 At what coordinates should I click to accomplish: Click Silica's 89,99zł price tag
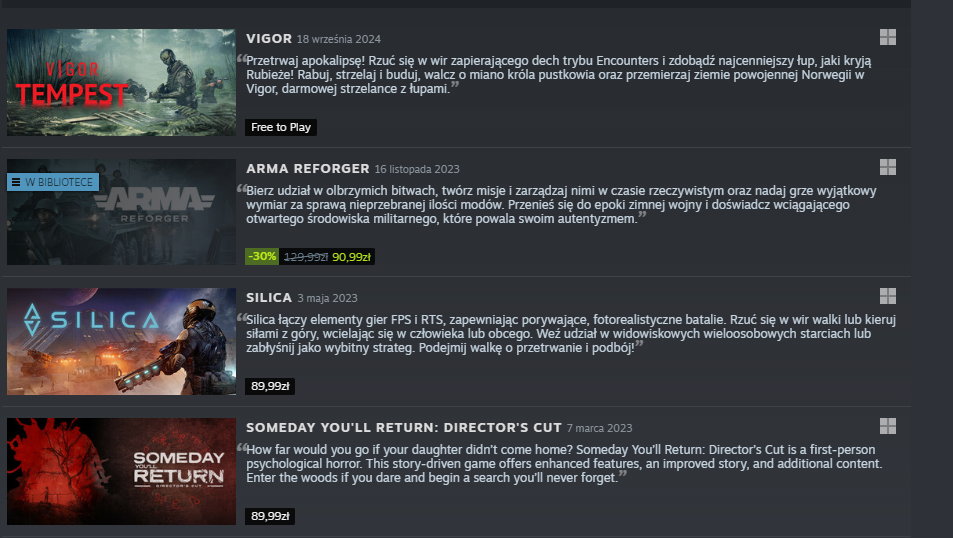coord(270,386)
